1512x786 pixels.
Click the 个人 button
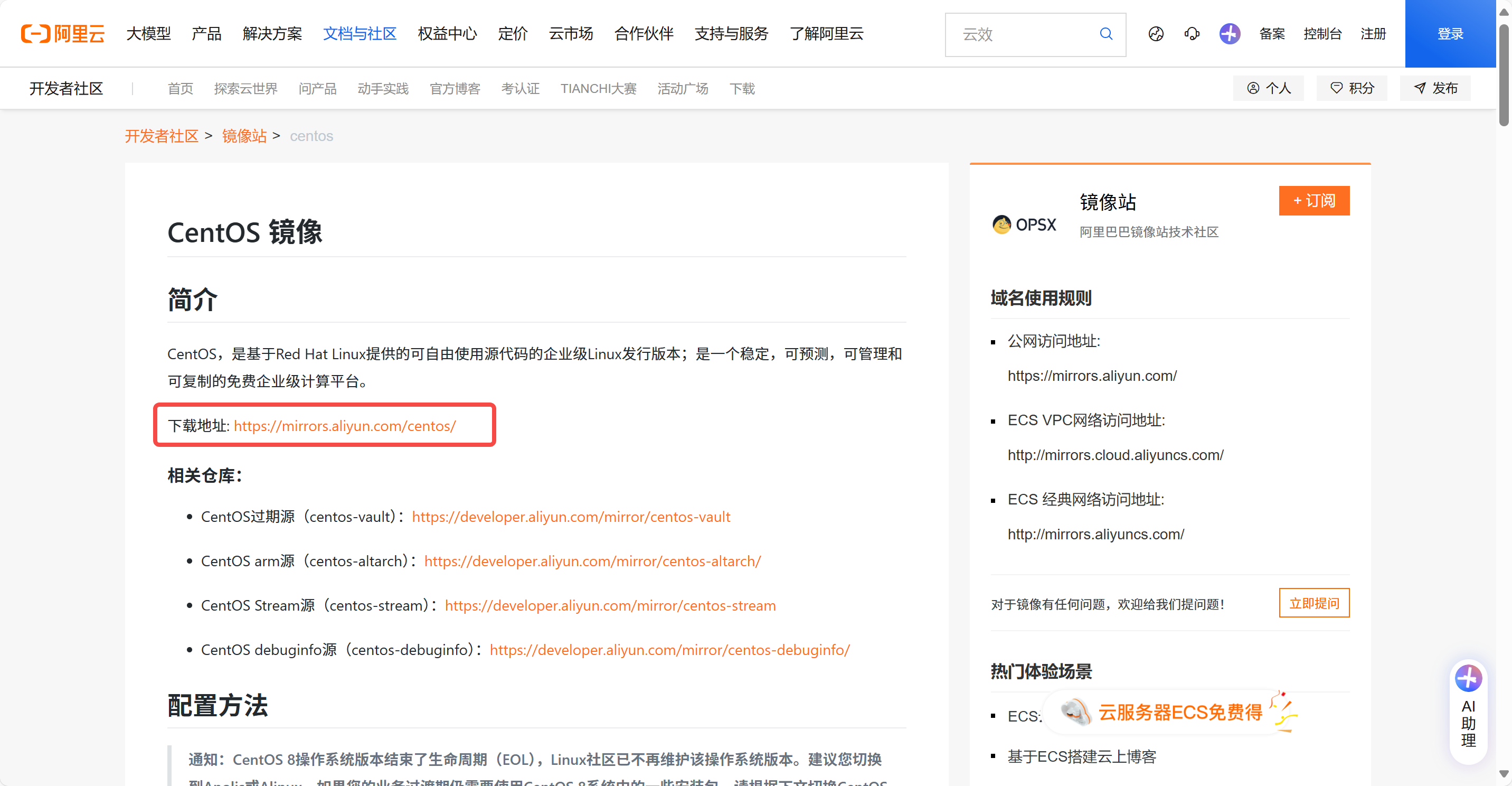click(x=1269, y=88)
